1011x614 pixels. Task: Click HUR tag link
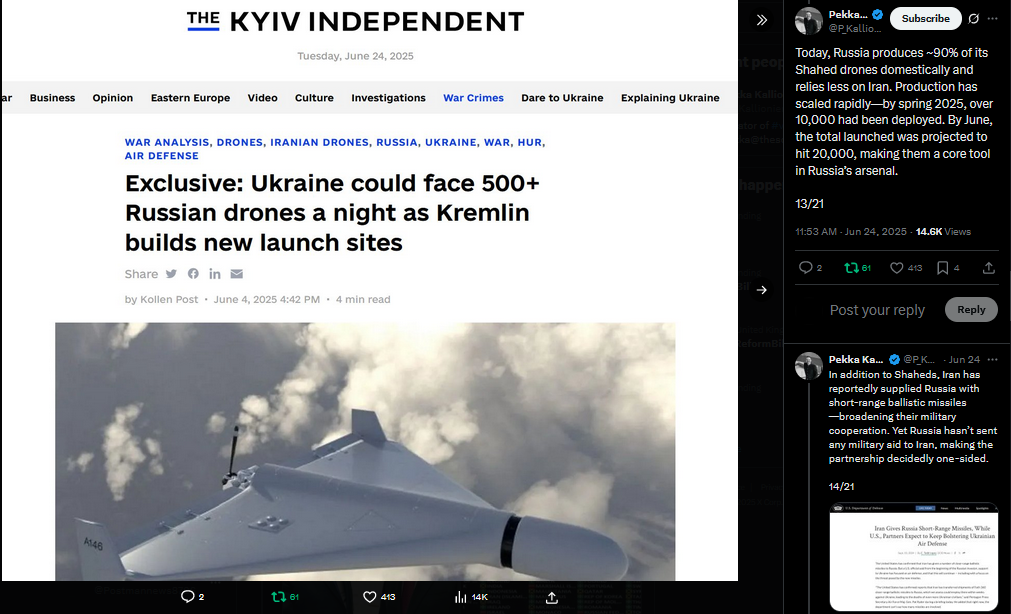(529, 143)
